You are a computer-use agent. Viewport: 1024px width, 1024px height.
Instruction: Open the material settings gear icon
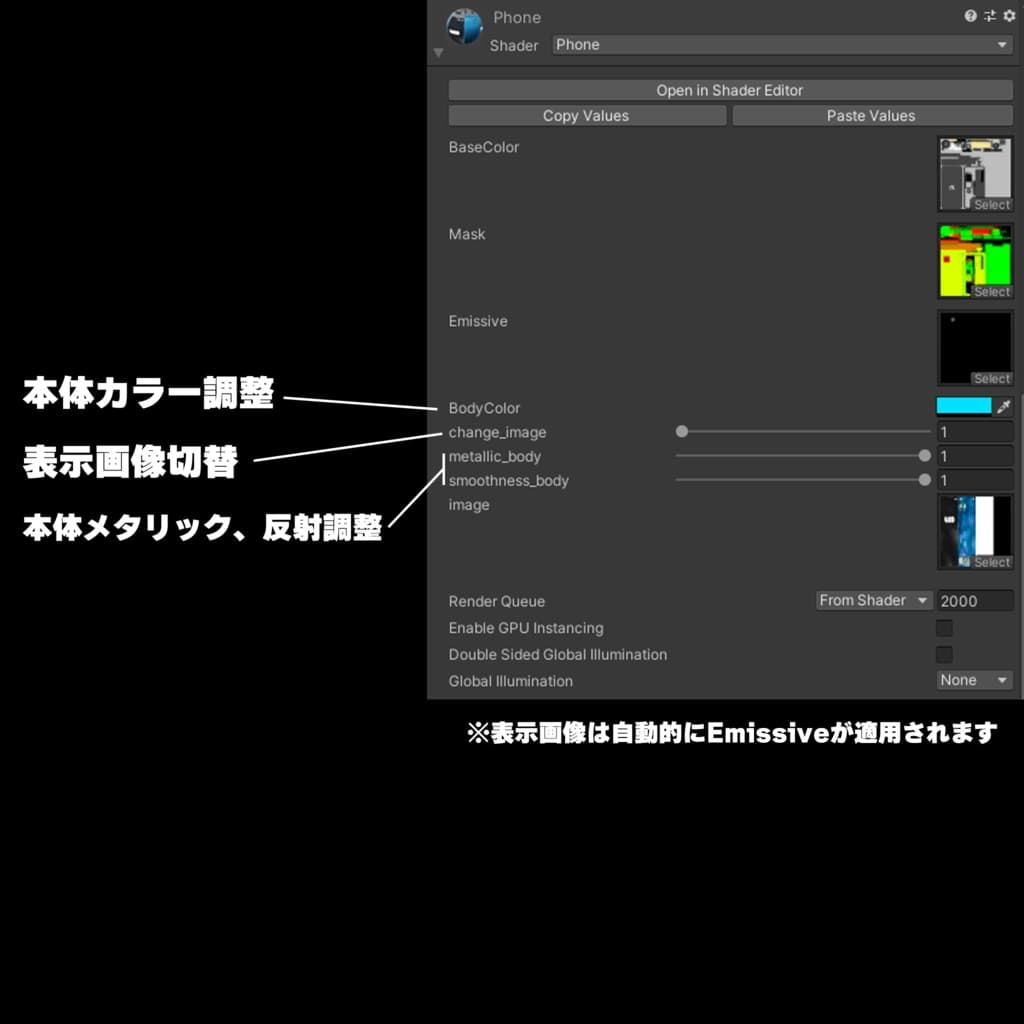coord(1010,16)
